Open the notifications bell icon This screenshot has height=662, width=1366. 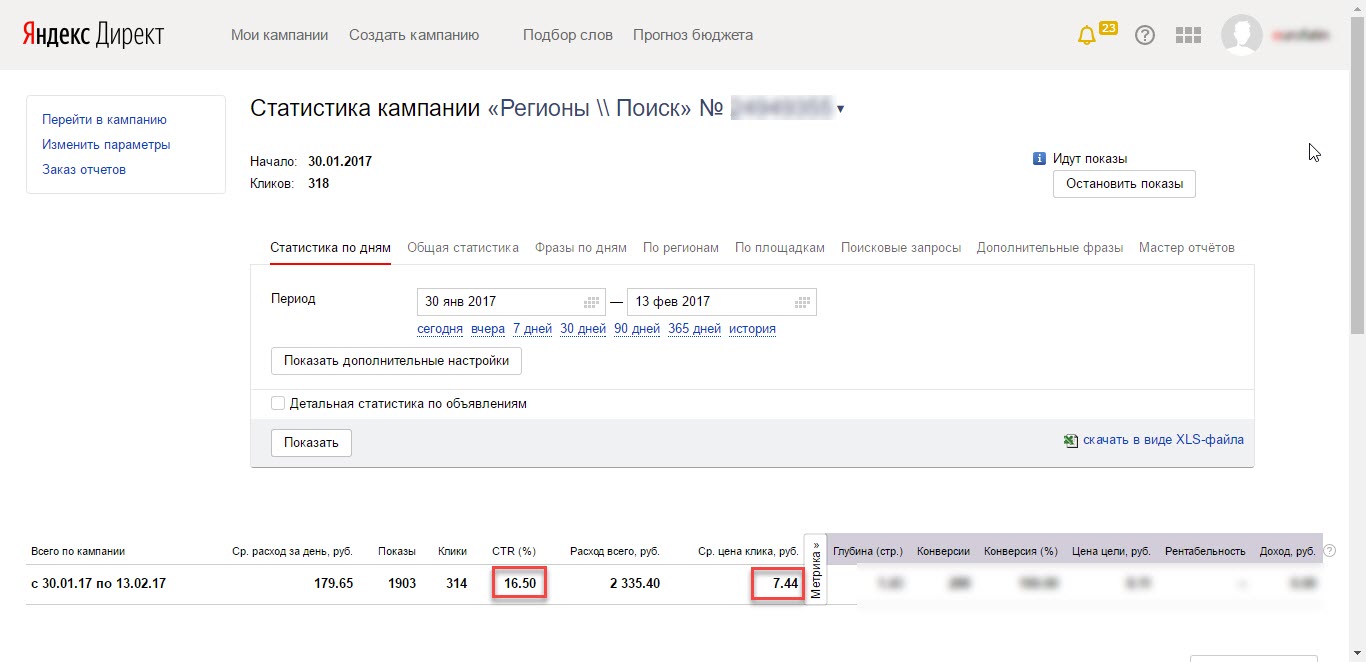(x=1087, y=35)
